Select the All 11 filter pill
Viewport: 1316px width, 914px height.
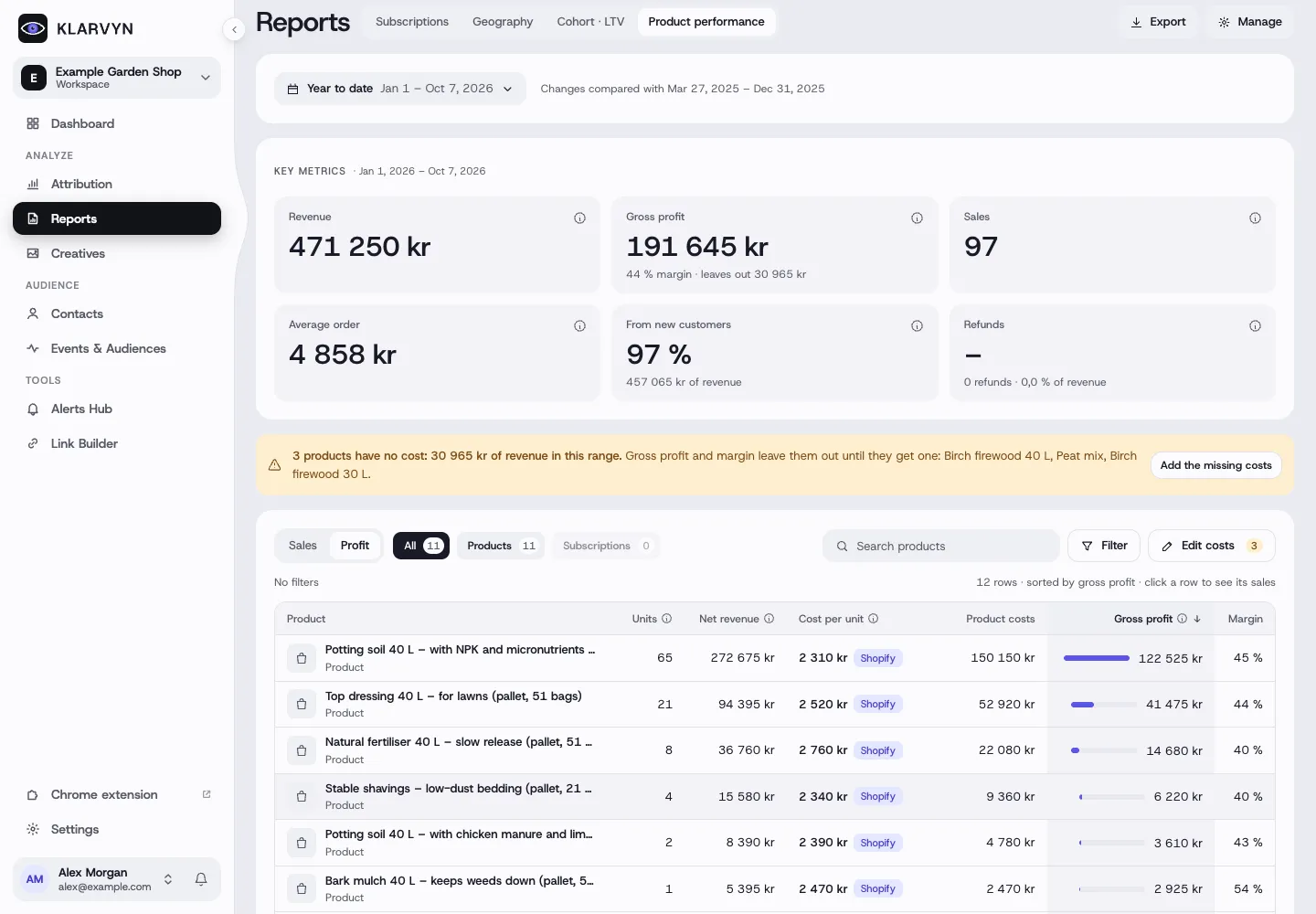[421, 546]
